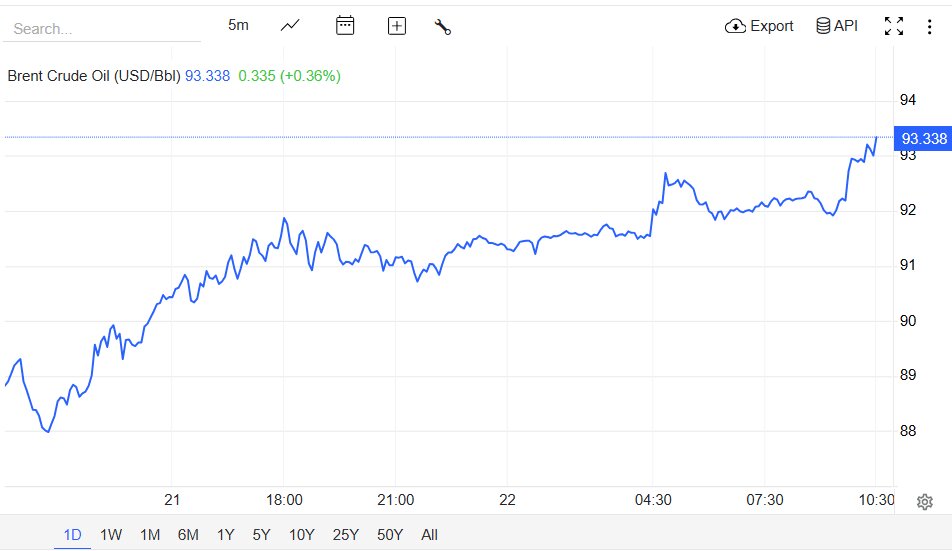952x551 pixels.
Task: Choose the 5Y time range
Action: pyautogui.click(x=261, y=535)
